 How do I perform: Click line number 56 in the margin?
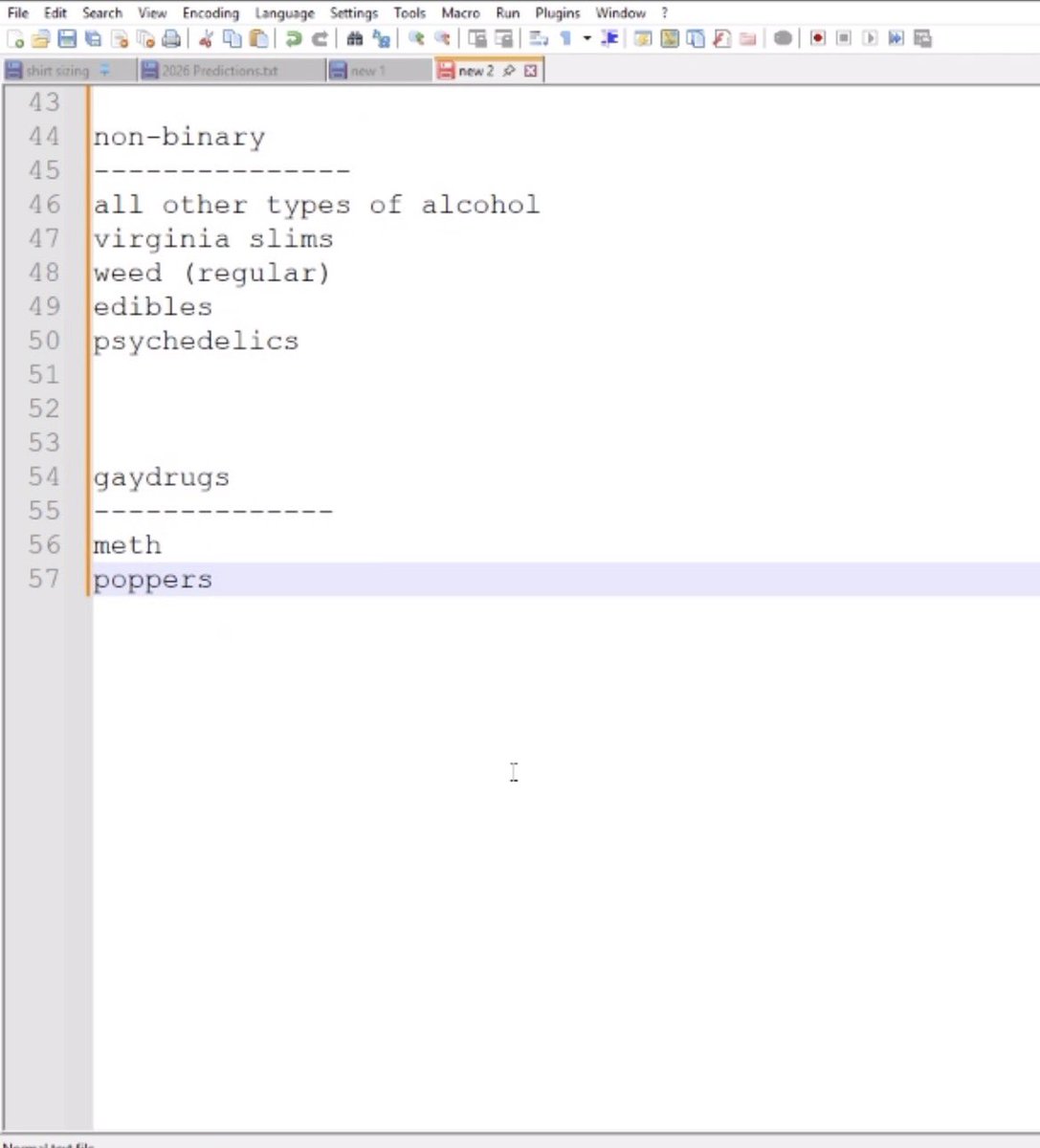(44, 545)
